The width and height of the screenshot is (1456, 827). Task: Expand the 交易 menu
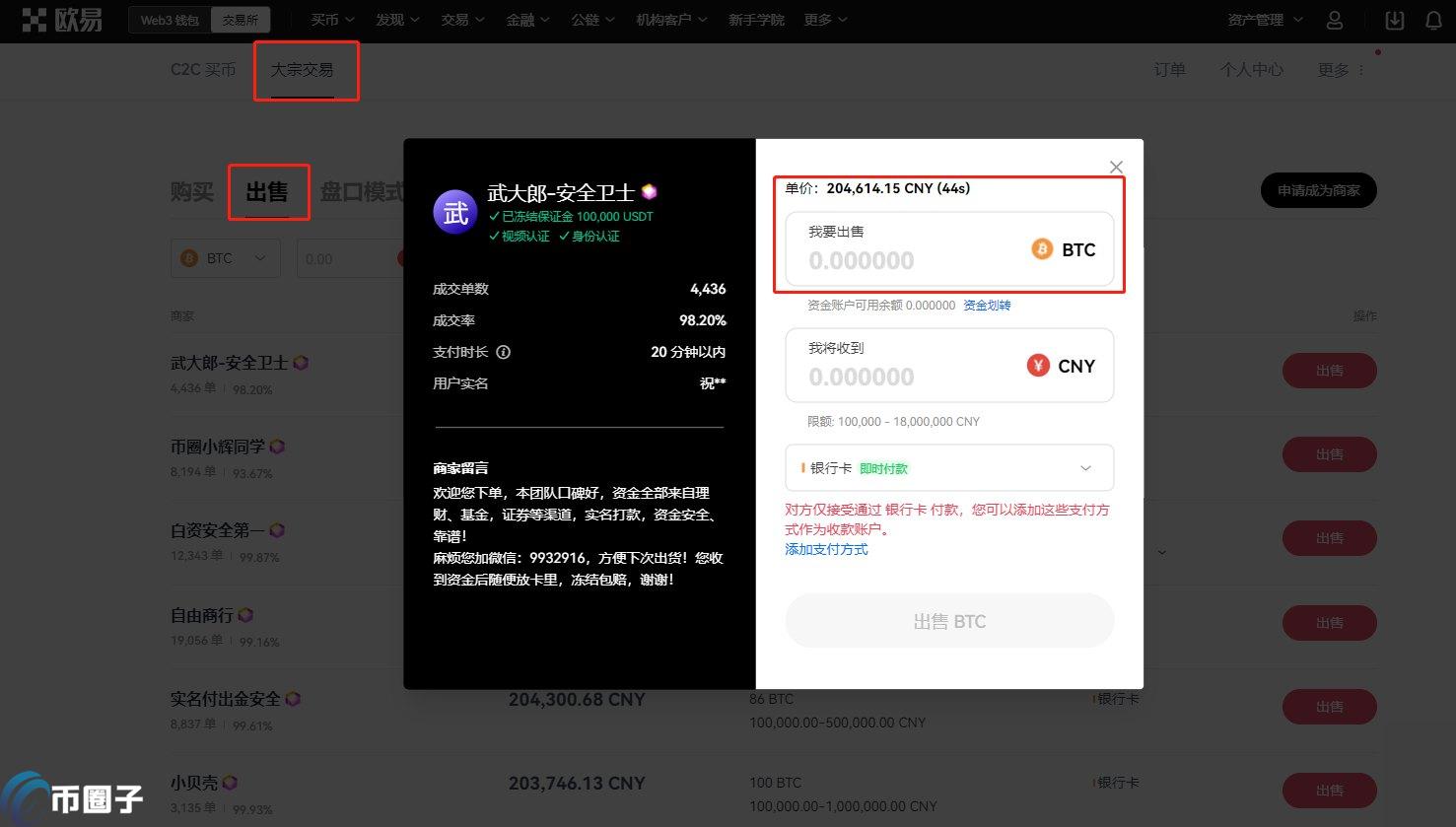[x=462, y=20]
